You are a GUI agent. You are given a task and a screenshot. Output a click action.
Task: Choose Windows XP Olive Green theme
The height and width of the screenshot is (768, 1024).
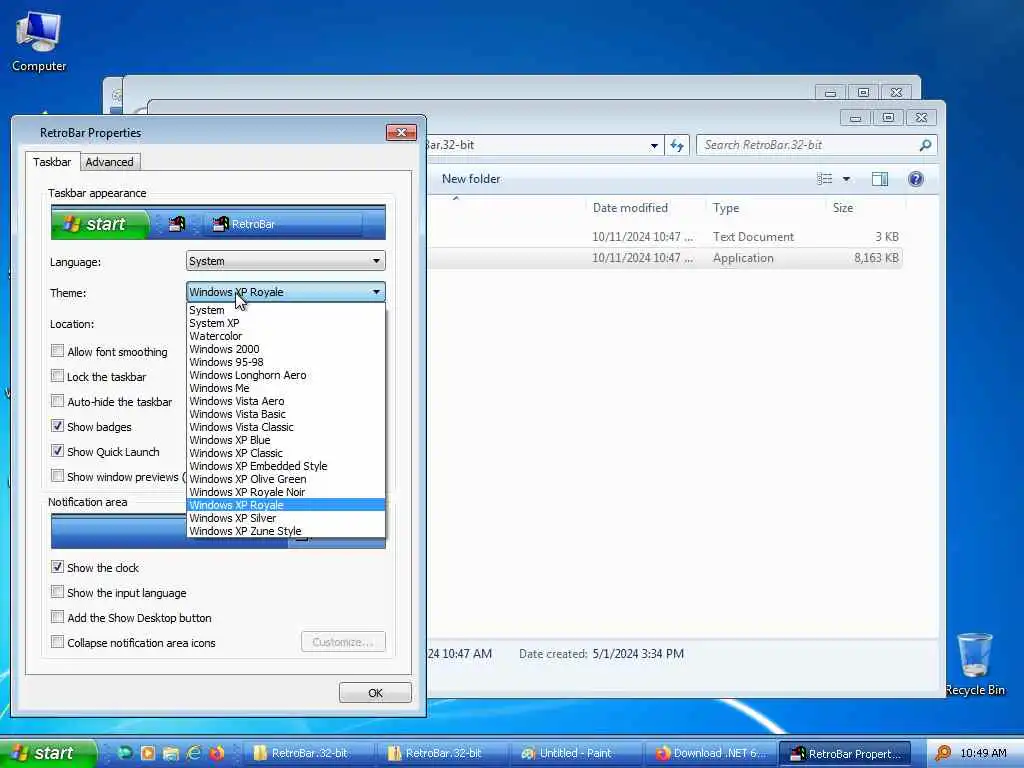(285, 479)
